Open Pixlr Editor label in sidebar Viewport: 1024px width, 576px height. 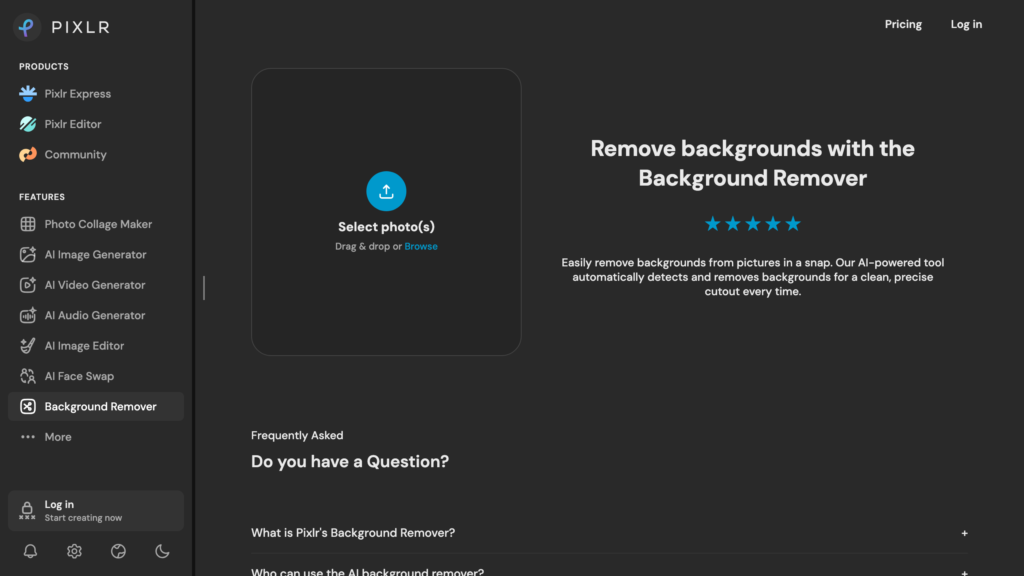[x=72, y=124]
